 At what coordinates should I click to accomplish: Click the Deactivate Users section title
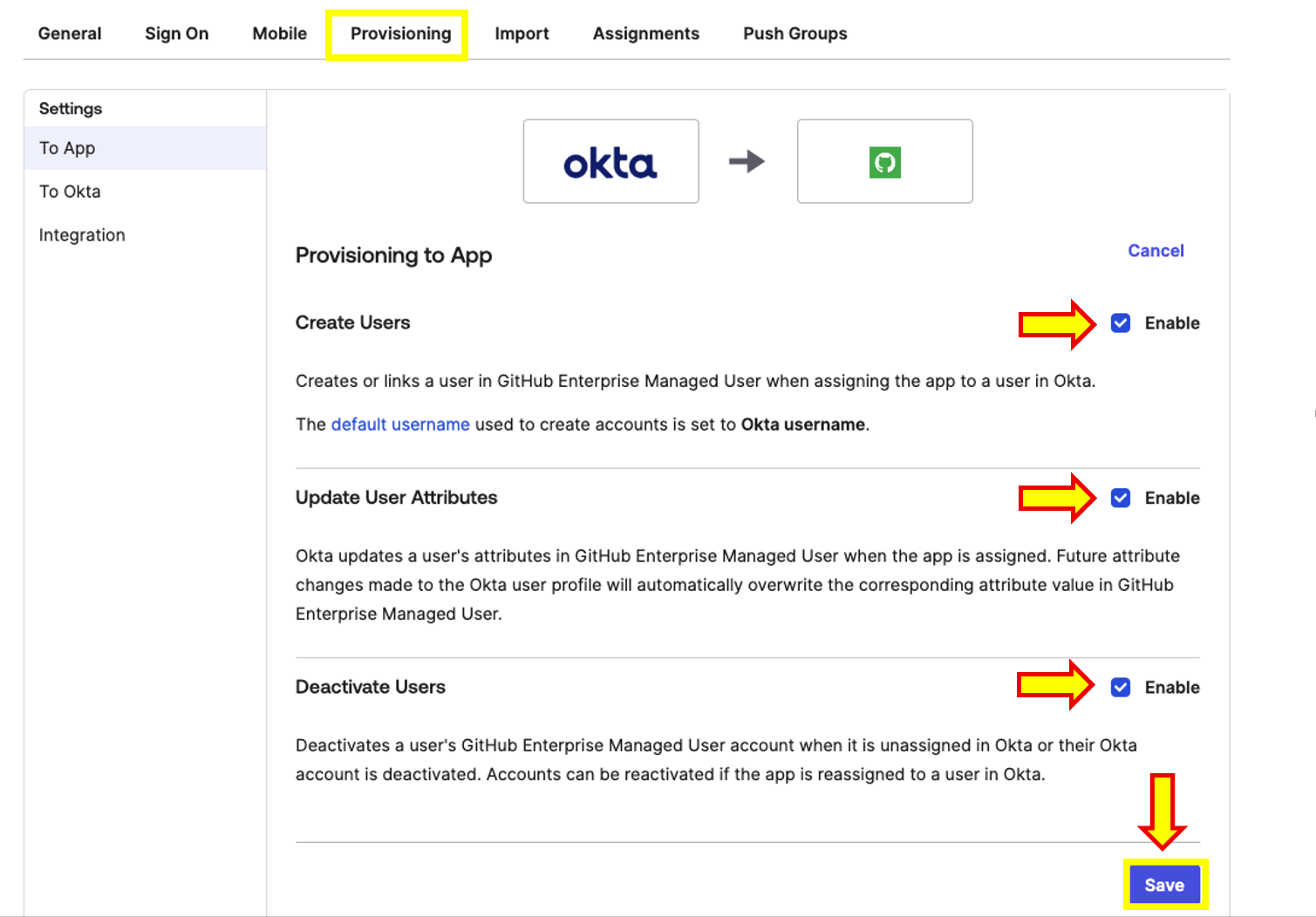coord(370,687)
